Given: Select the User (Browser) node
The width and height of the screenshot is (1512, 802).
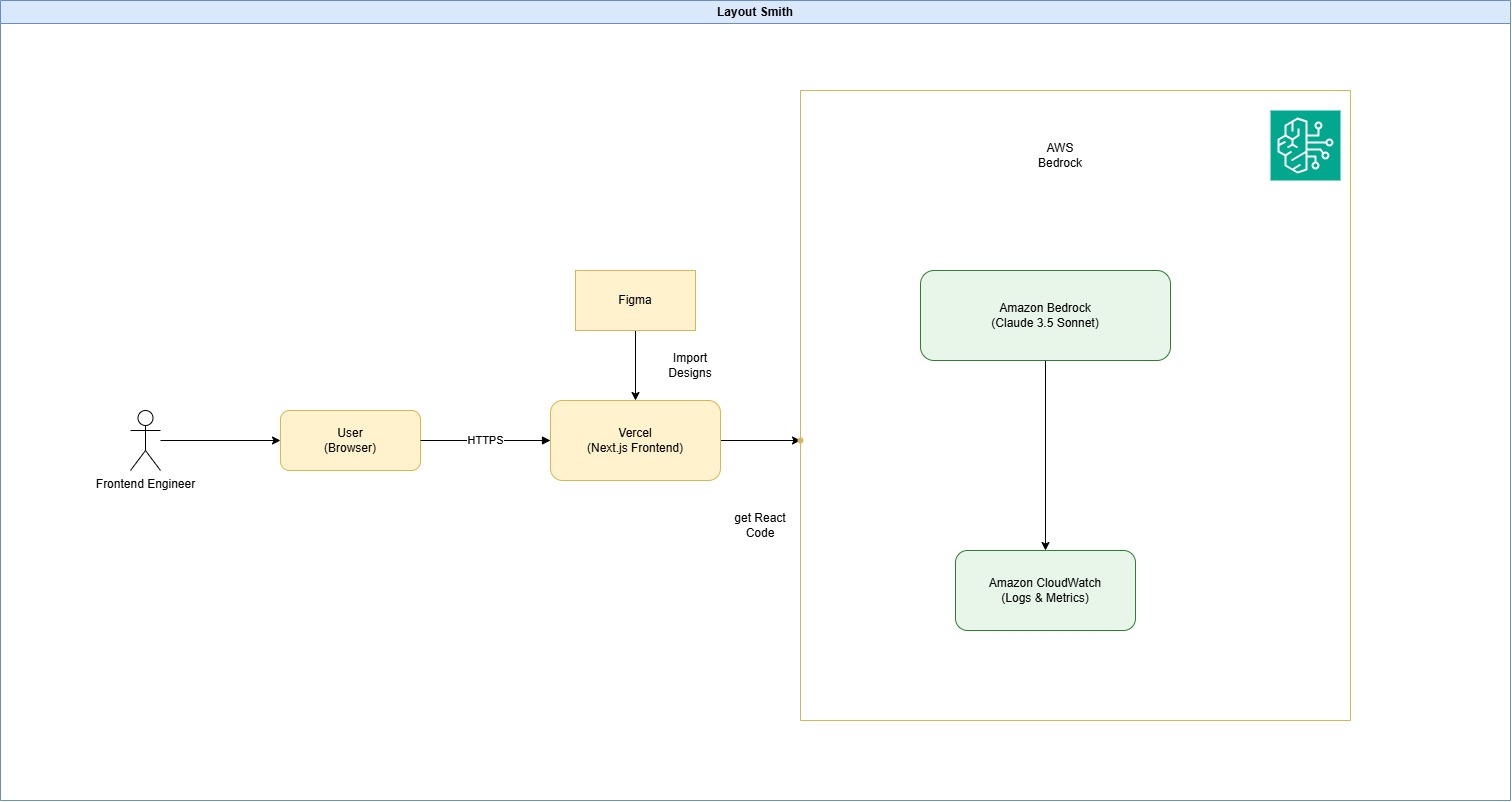Looking at the screenshot, I should pyautogui.click(x=350, y=440).
